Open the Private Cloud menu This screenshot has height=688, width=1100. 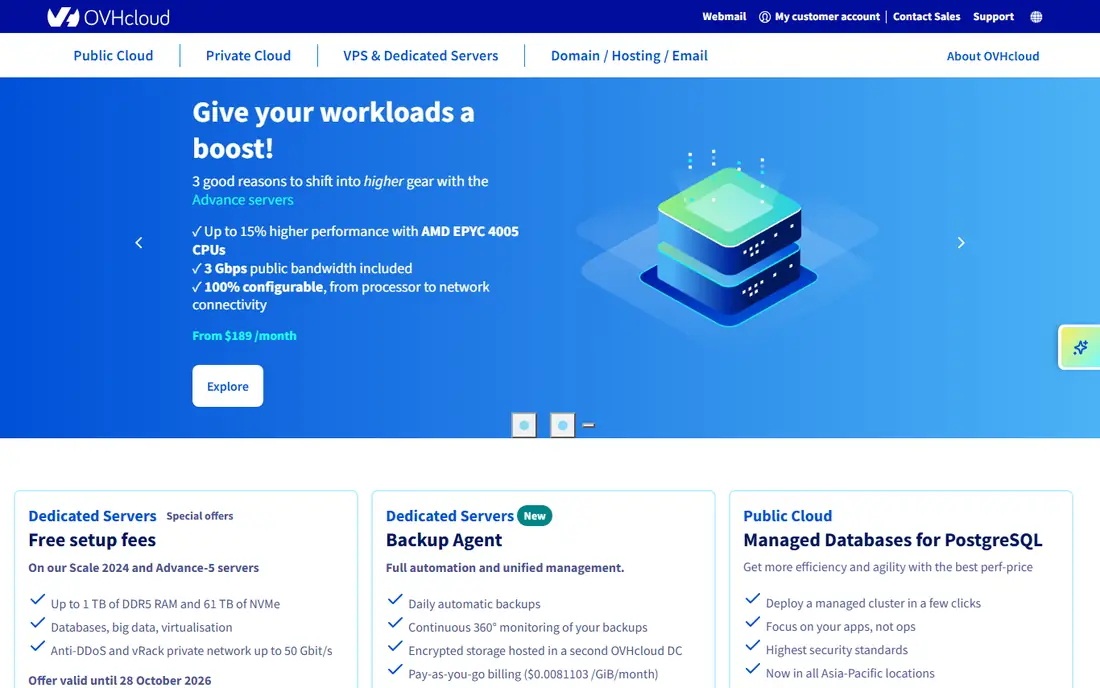point(248,55)
